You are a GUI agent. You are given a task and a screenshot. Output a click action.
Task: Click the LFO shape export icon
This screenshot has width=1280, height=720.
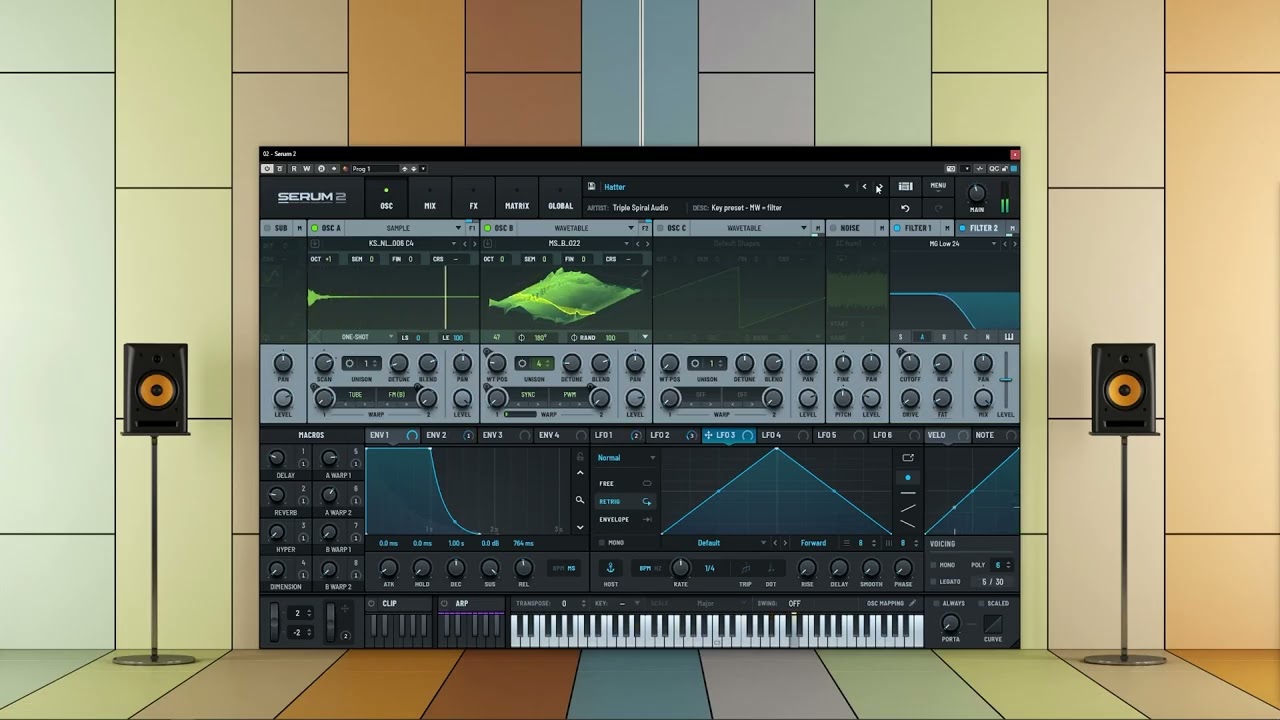point(908,458)
